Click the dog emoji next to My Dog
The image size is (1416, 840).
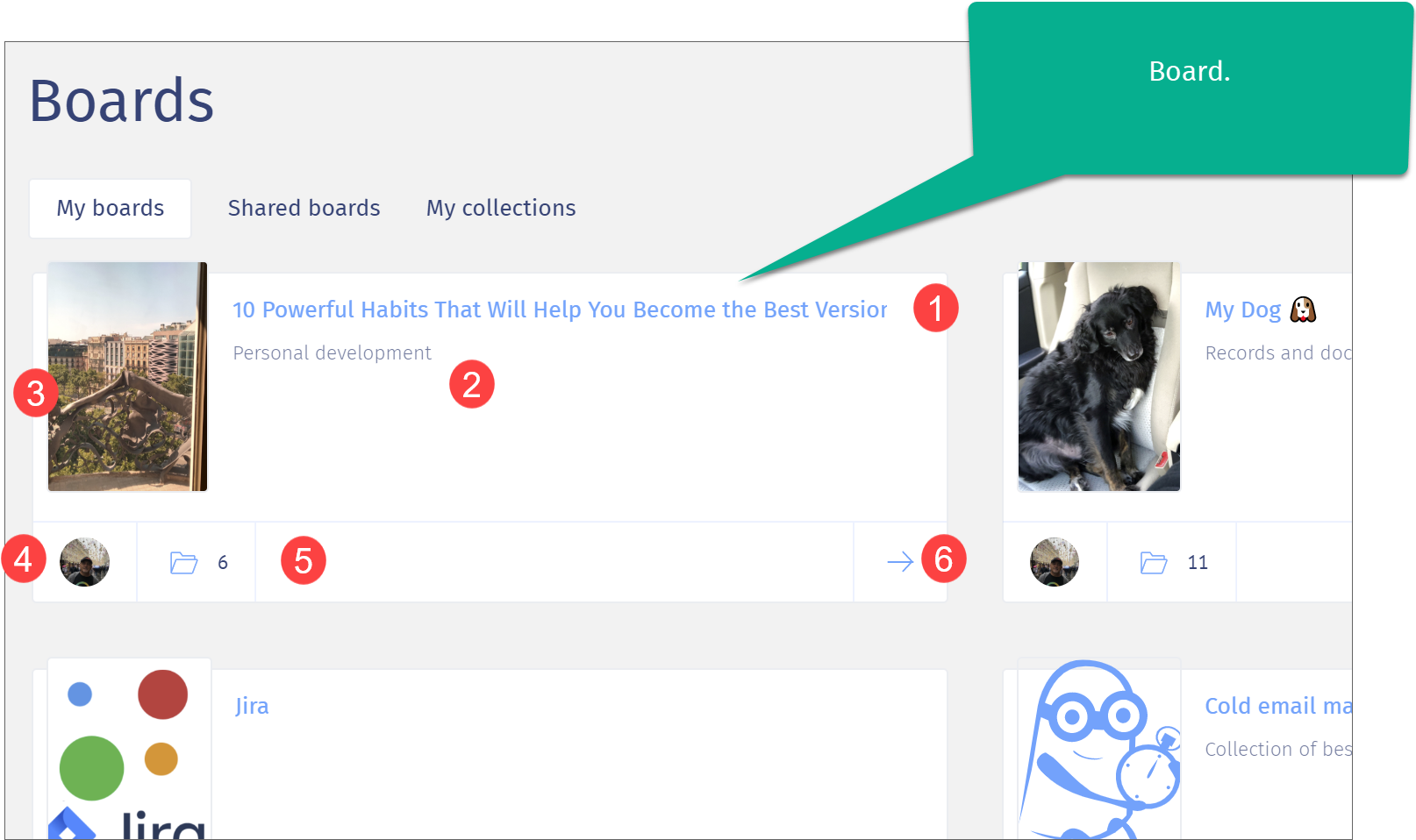point(1303,310)
